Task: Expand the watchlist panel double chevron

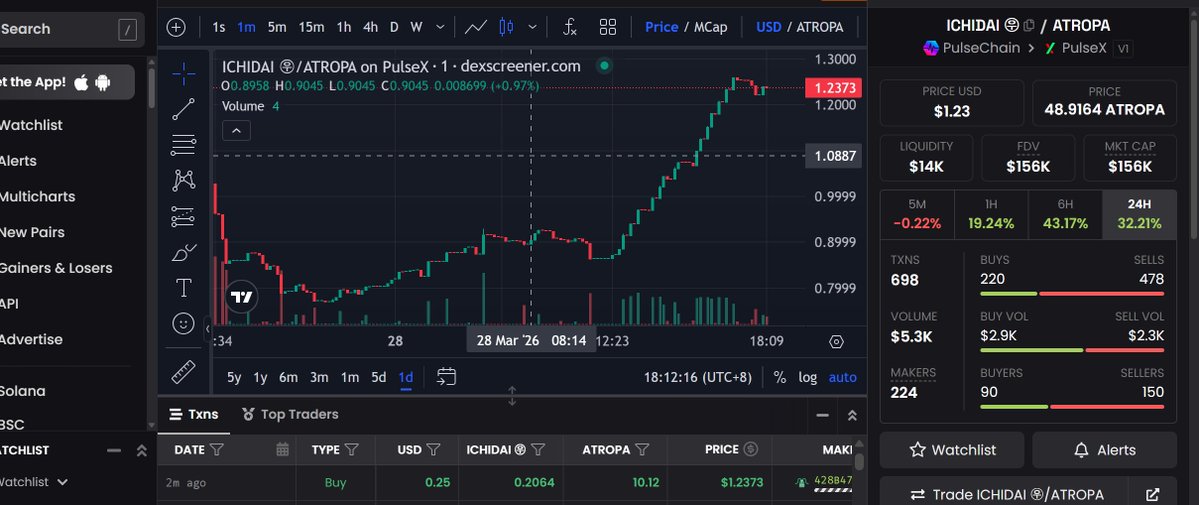Action: 141,451
